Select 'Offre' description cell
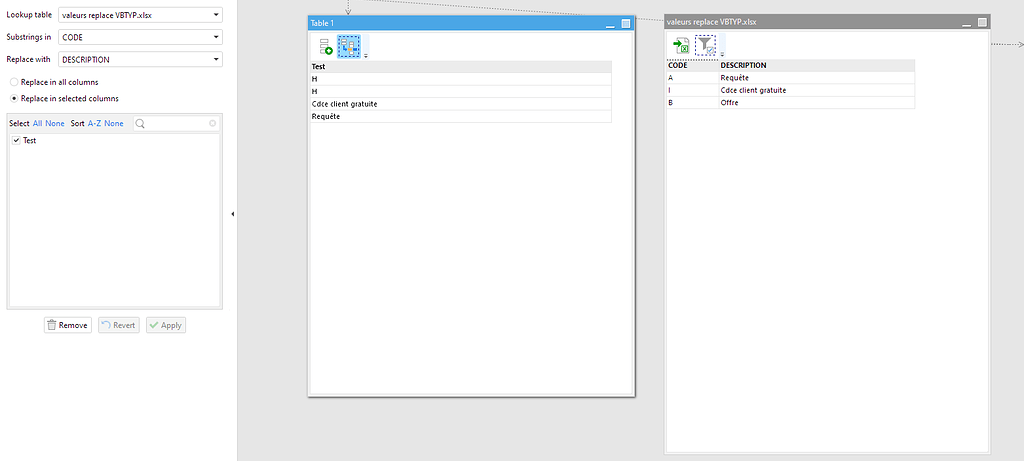The image size is (1024, 461). click(x=816, y=103)
